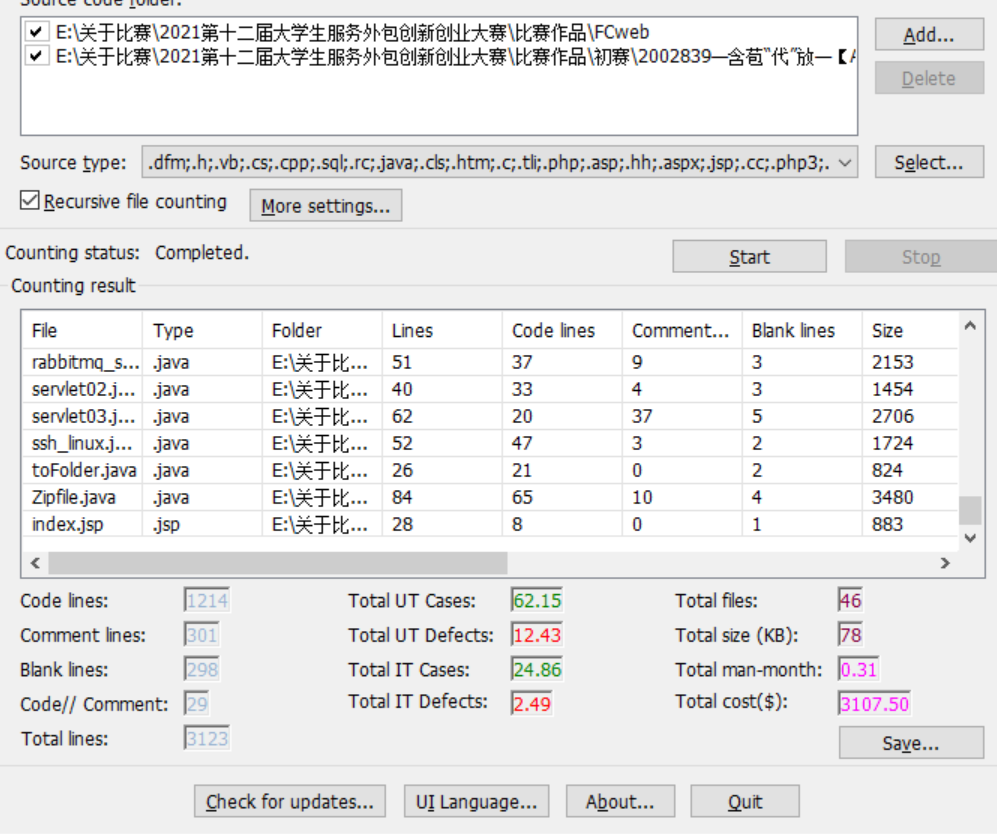The image size is (997, 834).
Task: Click the Quit button
Action: point(745,801)
